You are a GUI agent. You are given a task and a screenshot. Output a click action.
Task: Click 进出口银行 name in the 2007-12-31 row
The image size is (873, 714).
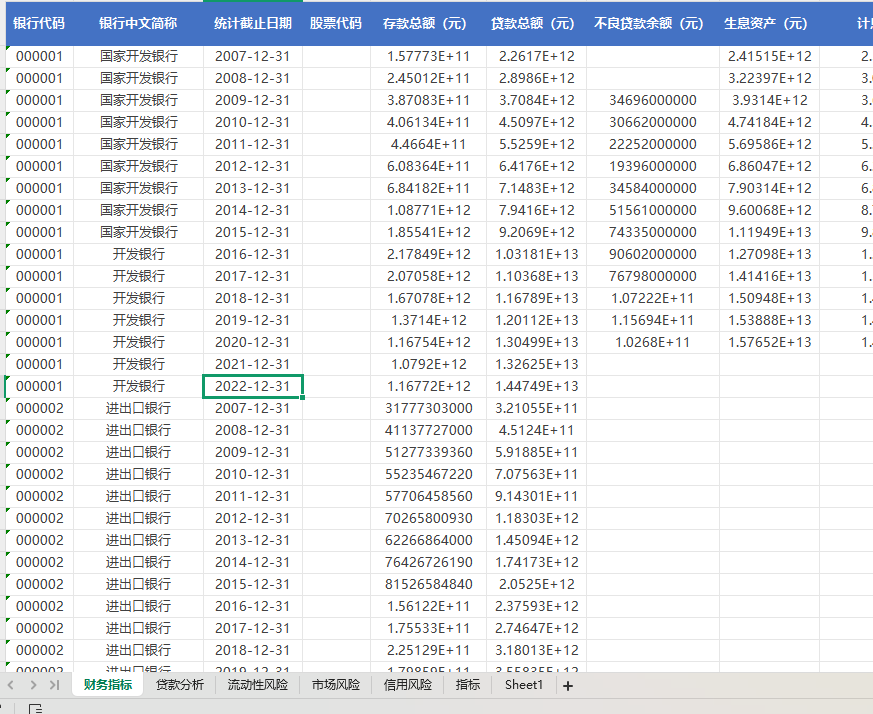click(138, 408)
